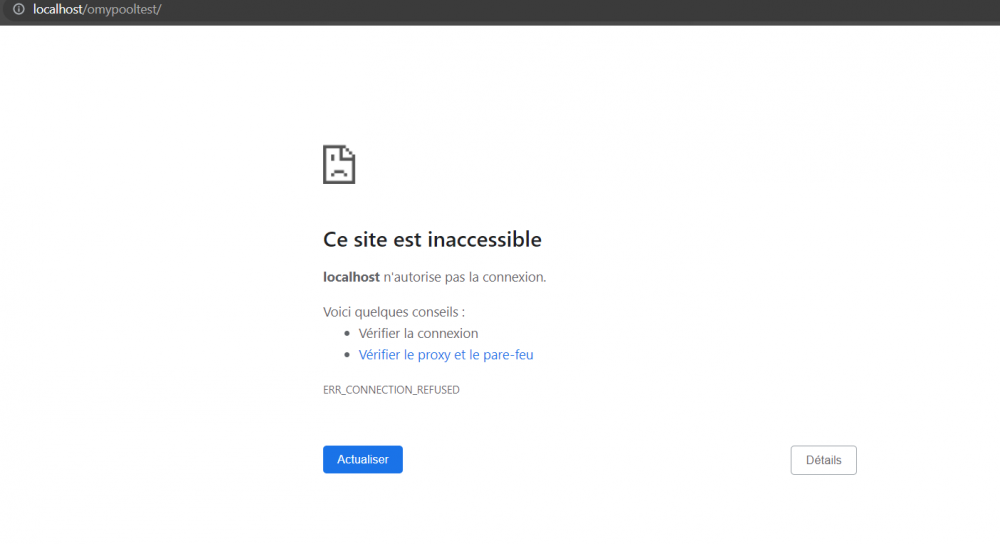Image resolution: width=1000 pixels, height=544 pixels.
Task: Click the localhost n'autorise pas la connexion message
Action: [434, 277]
